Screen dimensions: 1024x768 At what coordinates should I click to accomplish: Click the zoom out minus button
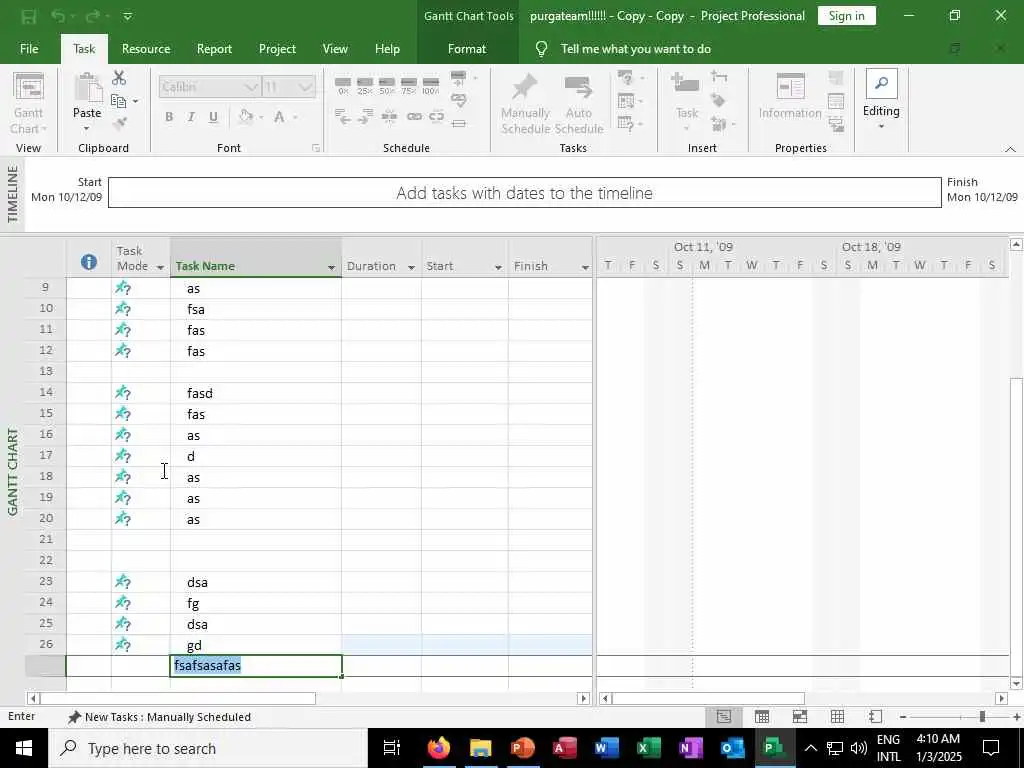click(903, 717)
